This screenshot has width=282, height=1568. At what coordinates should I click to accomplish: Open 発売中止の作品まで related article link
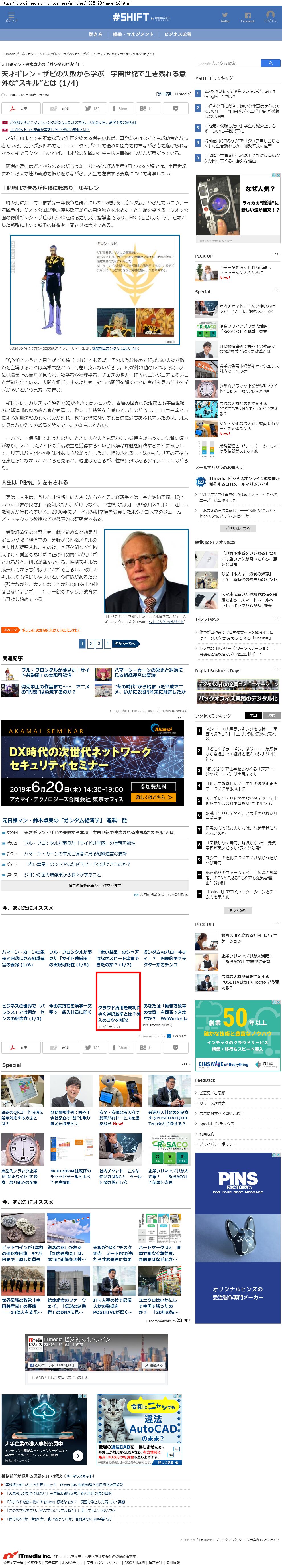click(x=55, y=689)
